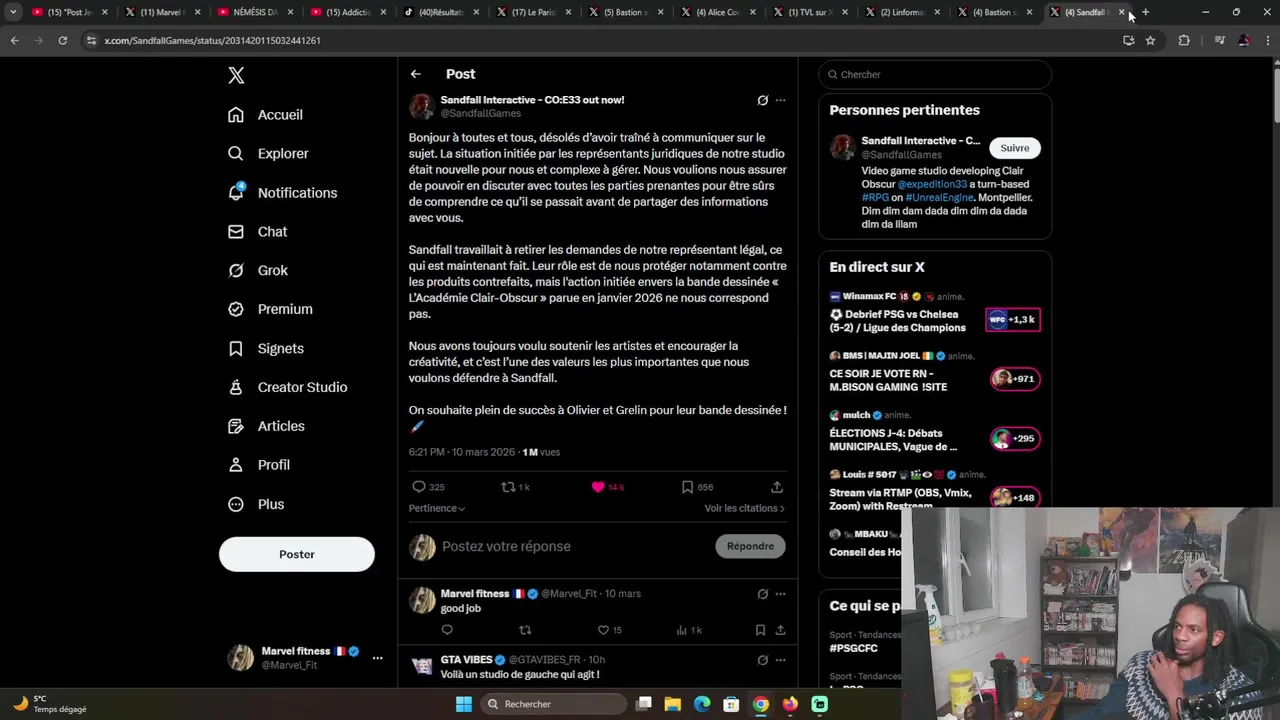The width and height of the screenshot is (1280, 720).
Task: Click the browser reload button
Action: tap(62, 40)
